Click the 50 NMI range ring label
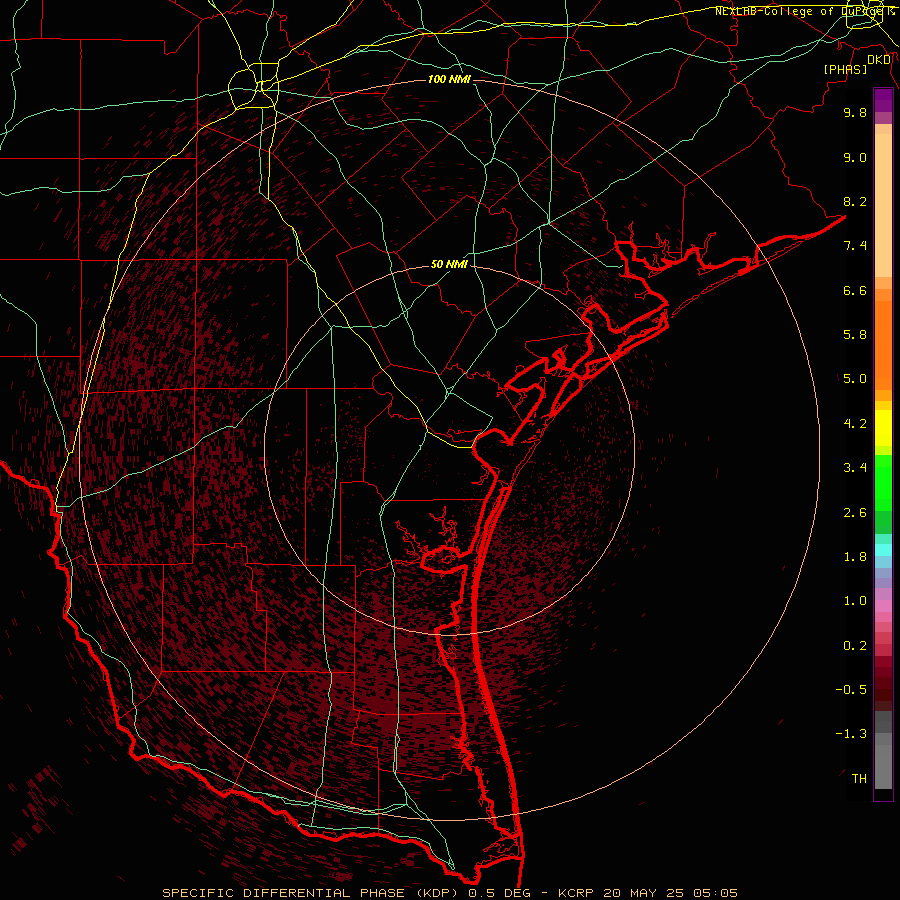 (x=449, y=265)
